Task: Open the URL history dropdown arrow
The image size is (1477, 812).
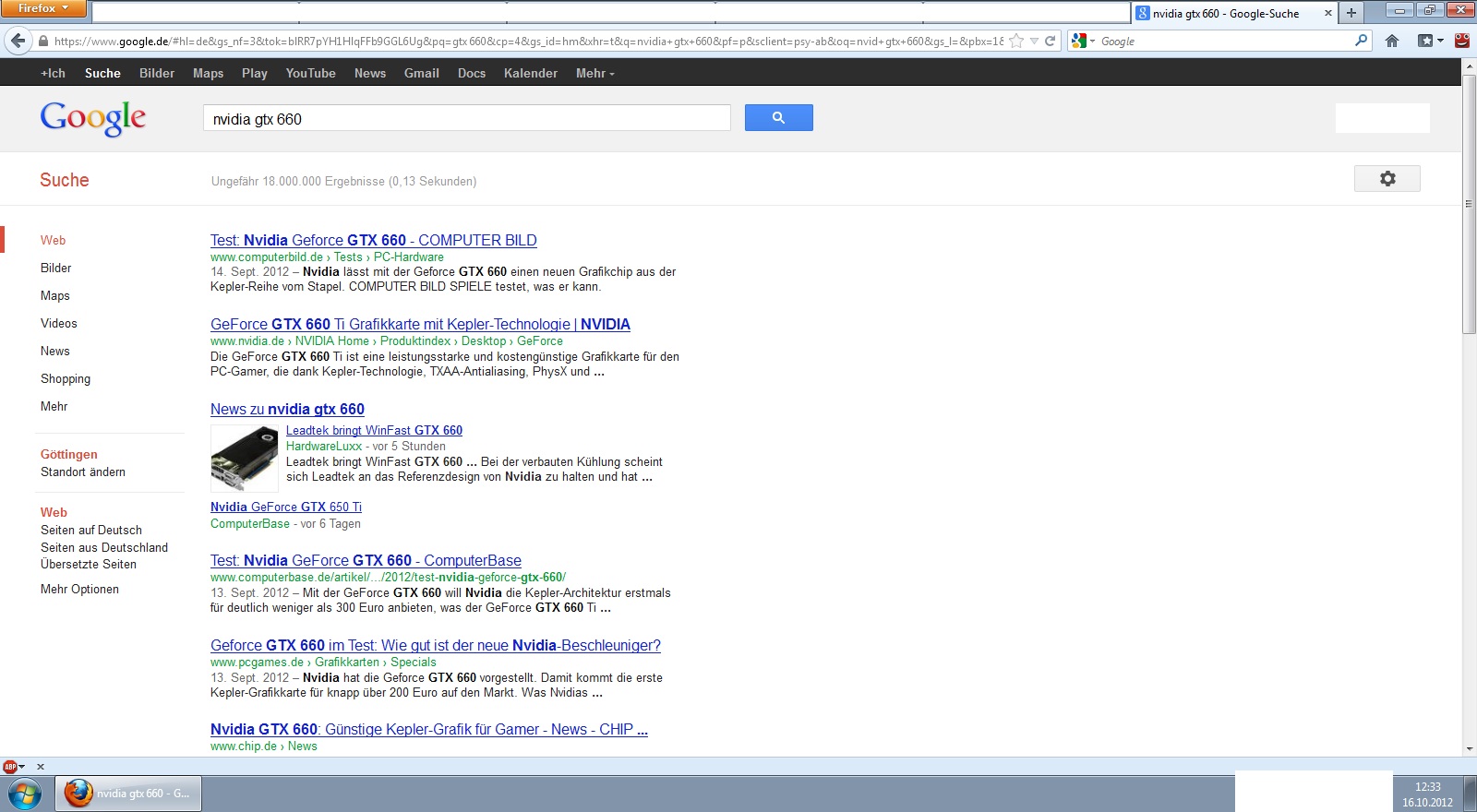Action: pyautogui.click(x=1034, y=41)
